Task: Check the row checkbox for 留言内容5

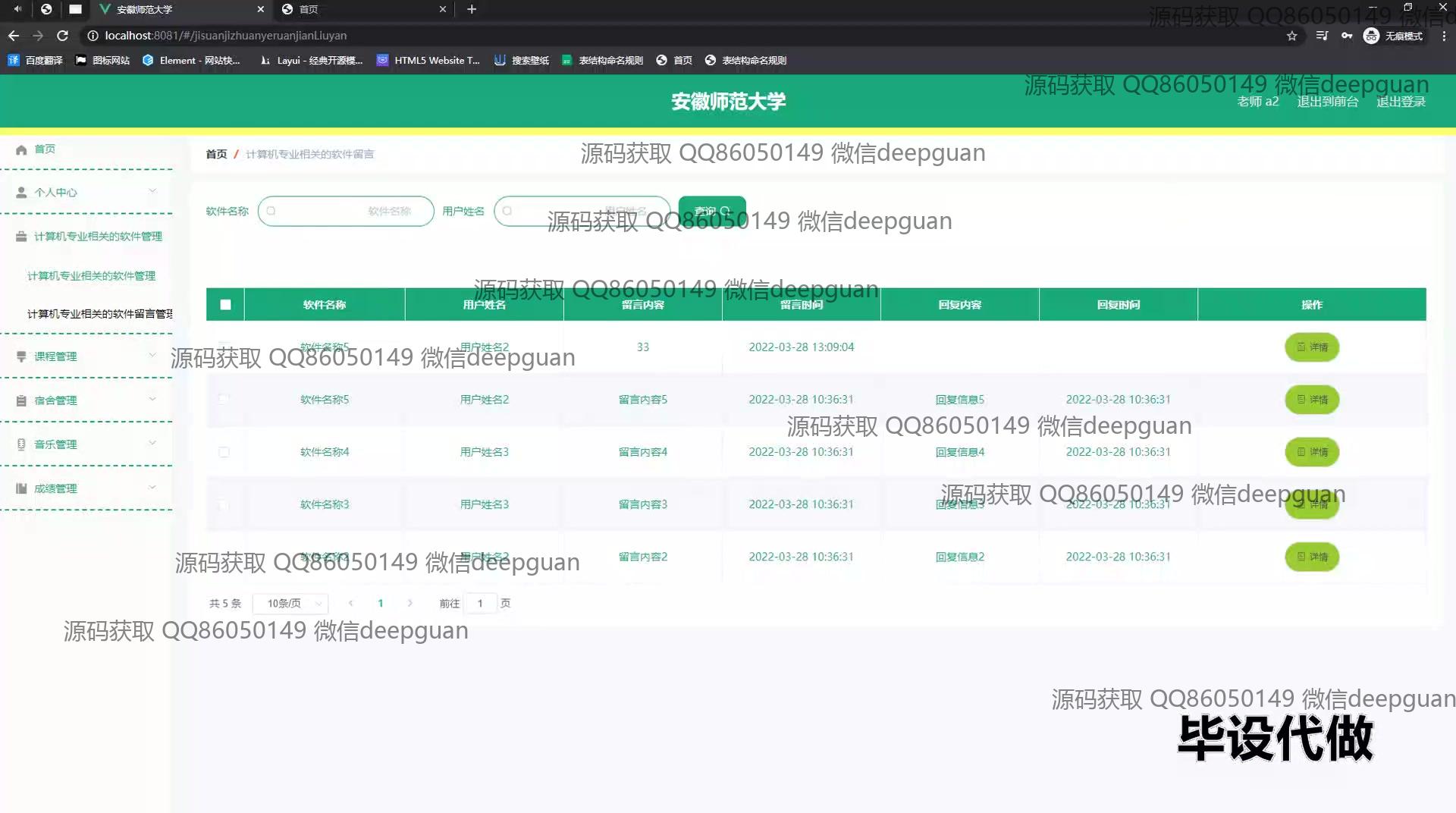Action: tap(224, 400)
